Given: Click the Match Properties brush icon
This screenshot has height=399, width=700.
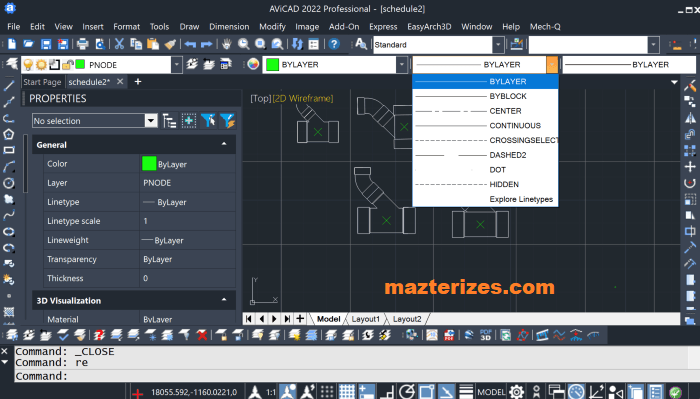Looking at the screenshot, I should 170,44.
